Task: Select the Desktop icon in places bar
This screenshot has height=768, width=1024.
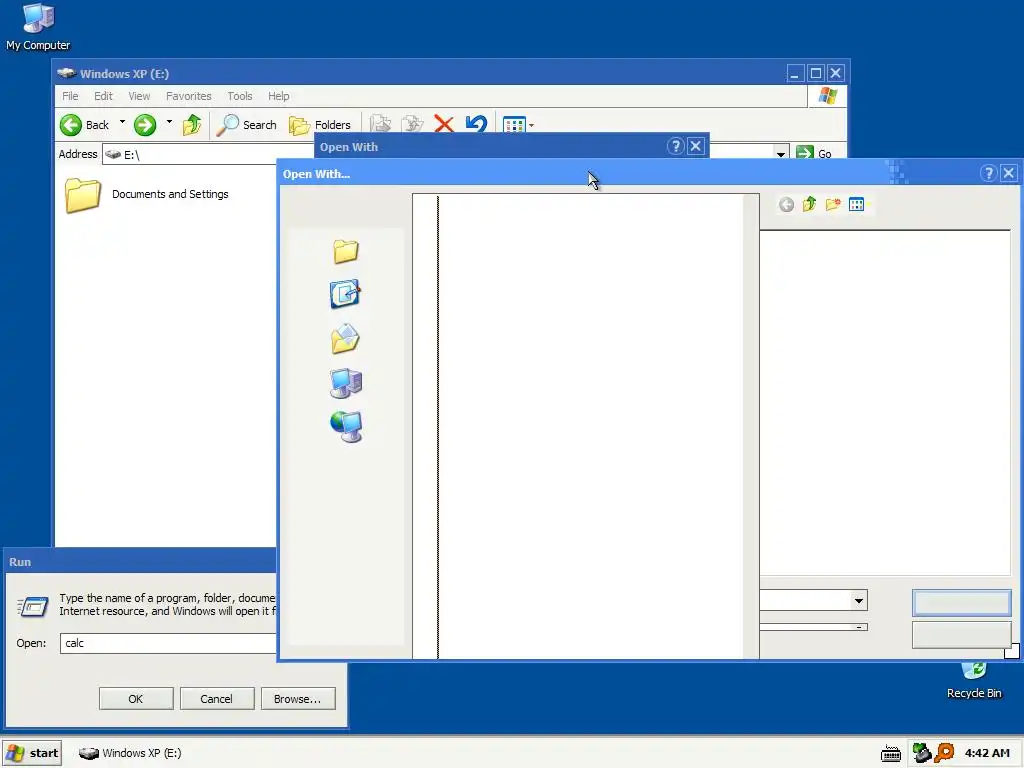Action: pos(345,294)
